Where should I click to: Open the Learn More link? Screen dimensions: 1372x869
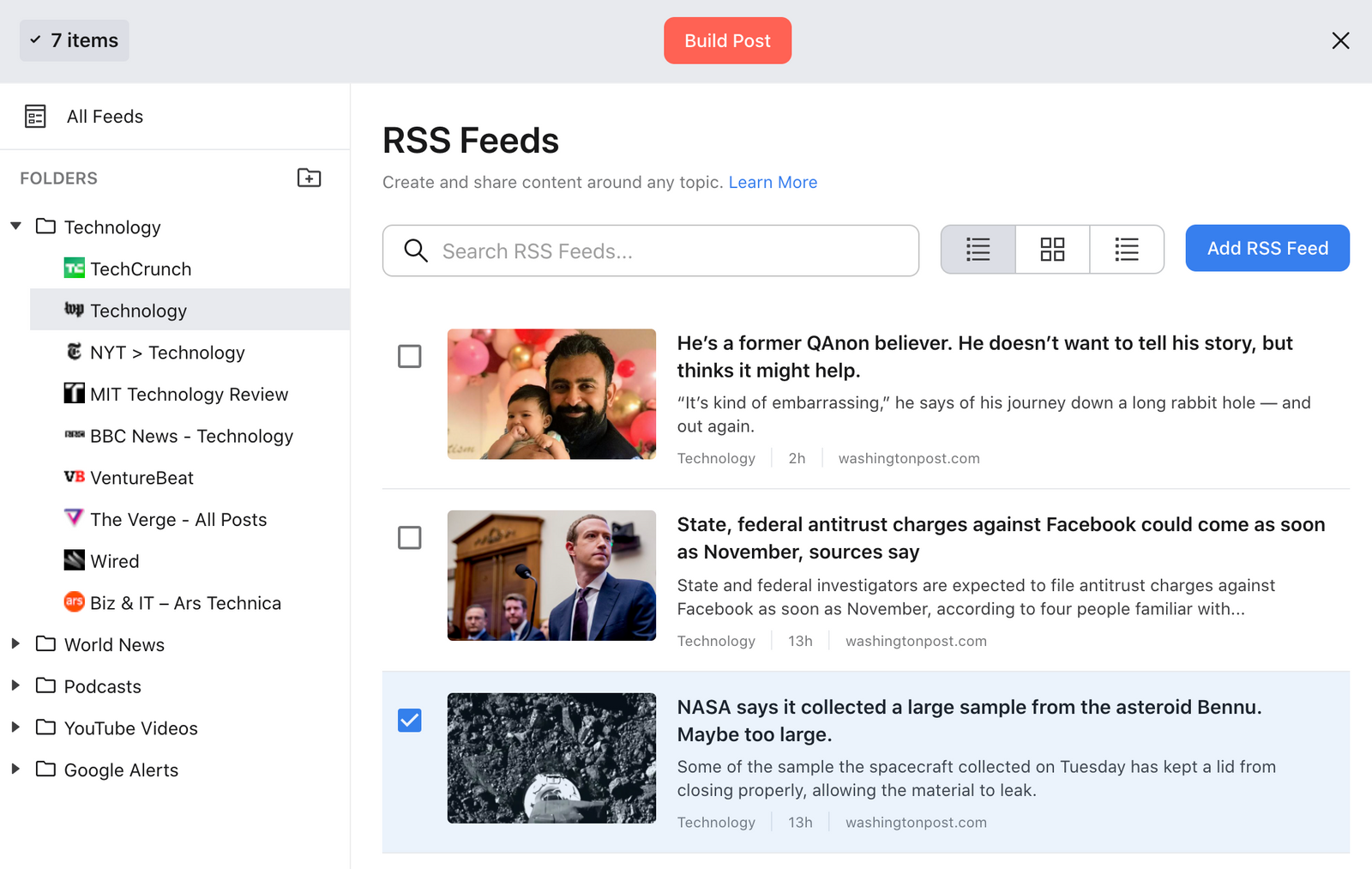pos(772,182)
